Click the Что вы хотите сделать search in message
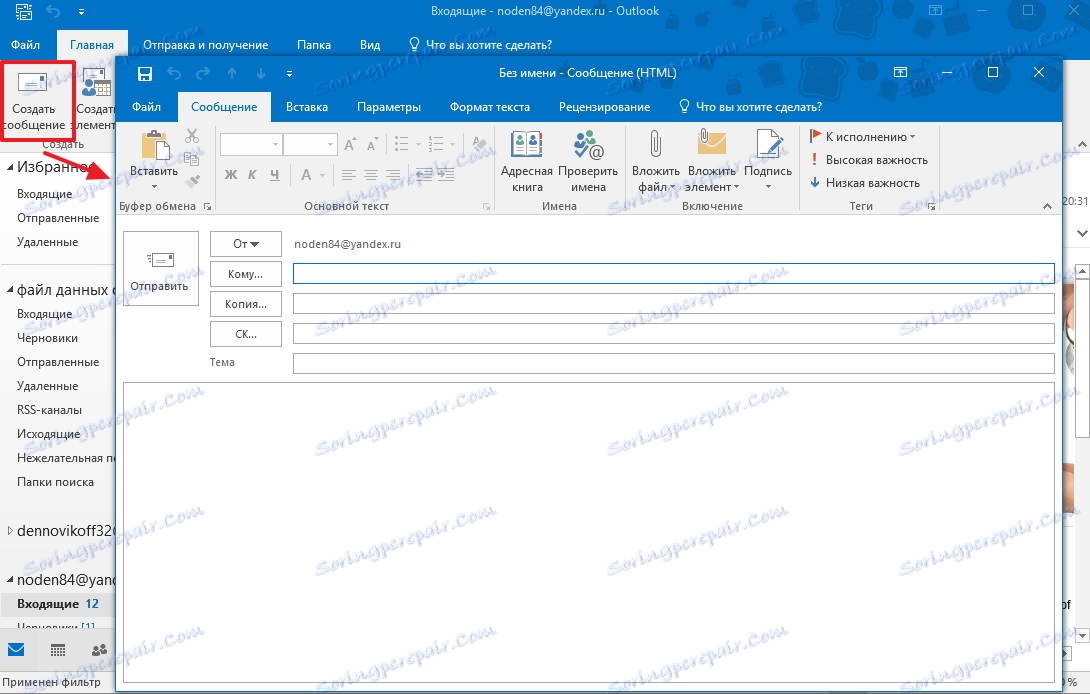This screenshot has height=694, width=1090. [x=751, y=107]
